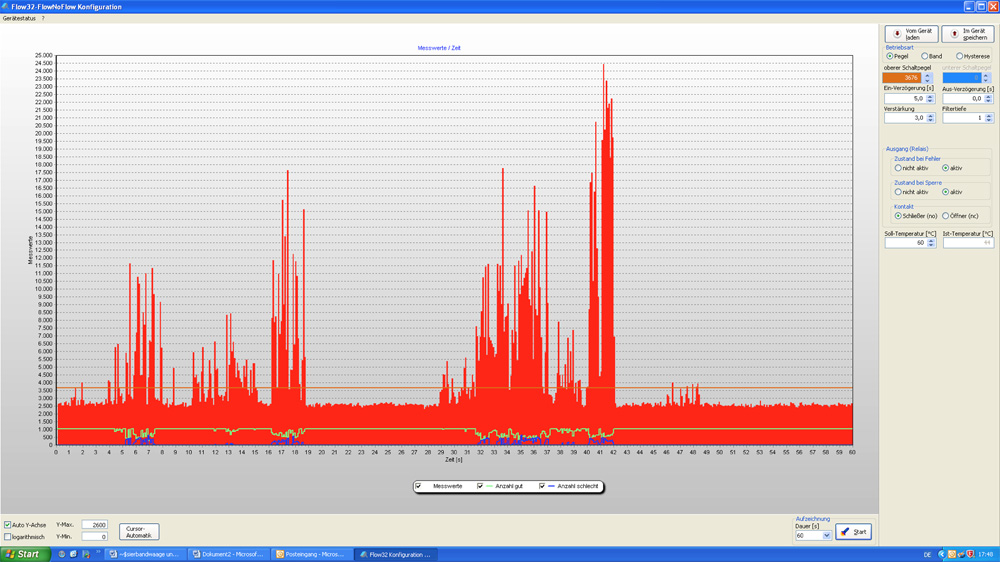Open the question mark help menu

click(x=43, y=18)
